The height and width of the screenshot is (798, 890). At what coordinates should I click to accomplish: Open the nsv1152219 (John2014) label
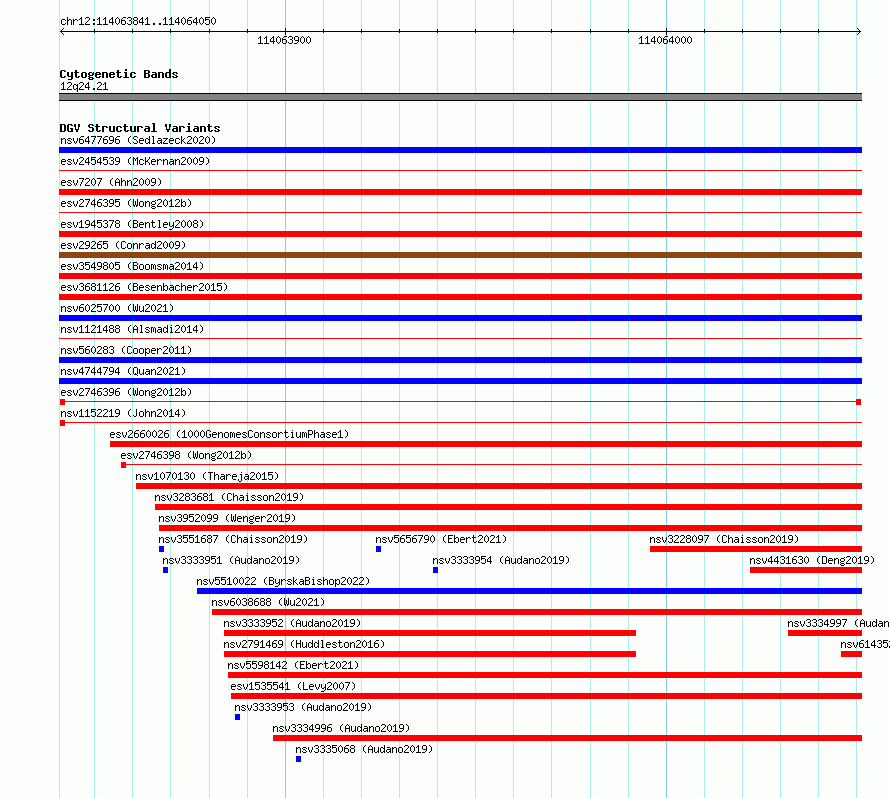tap(123, 413)
